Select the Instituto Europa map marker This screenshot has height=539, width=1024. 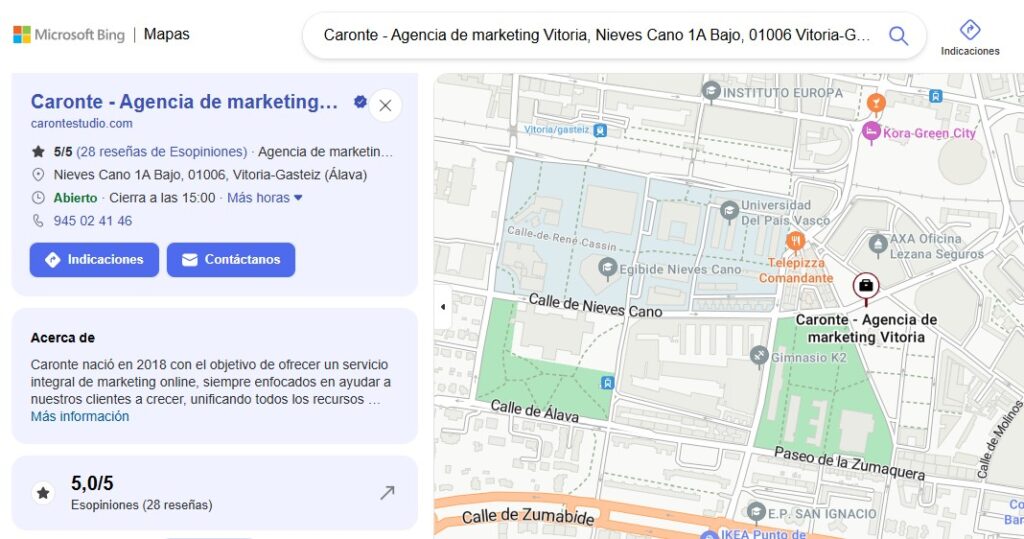coord(711,91)
